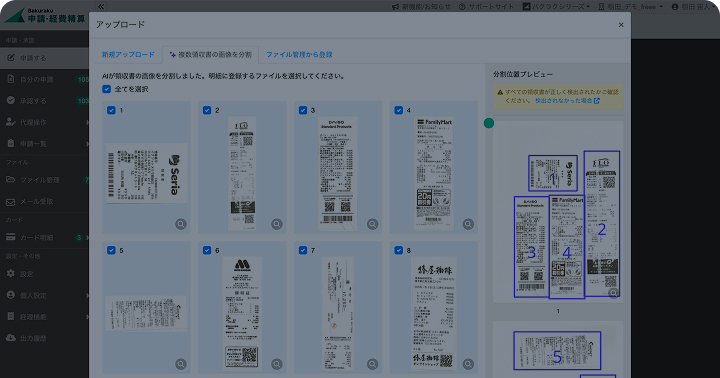The height and width of the screenshot is (378, 720).
Task: Uncheck receipt 8 checkbox
Action: (399, 250)
